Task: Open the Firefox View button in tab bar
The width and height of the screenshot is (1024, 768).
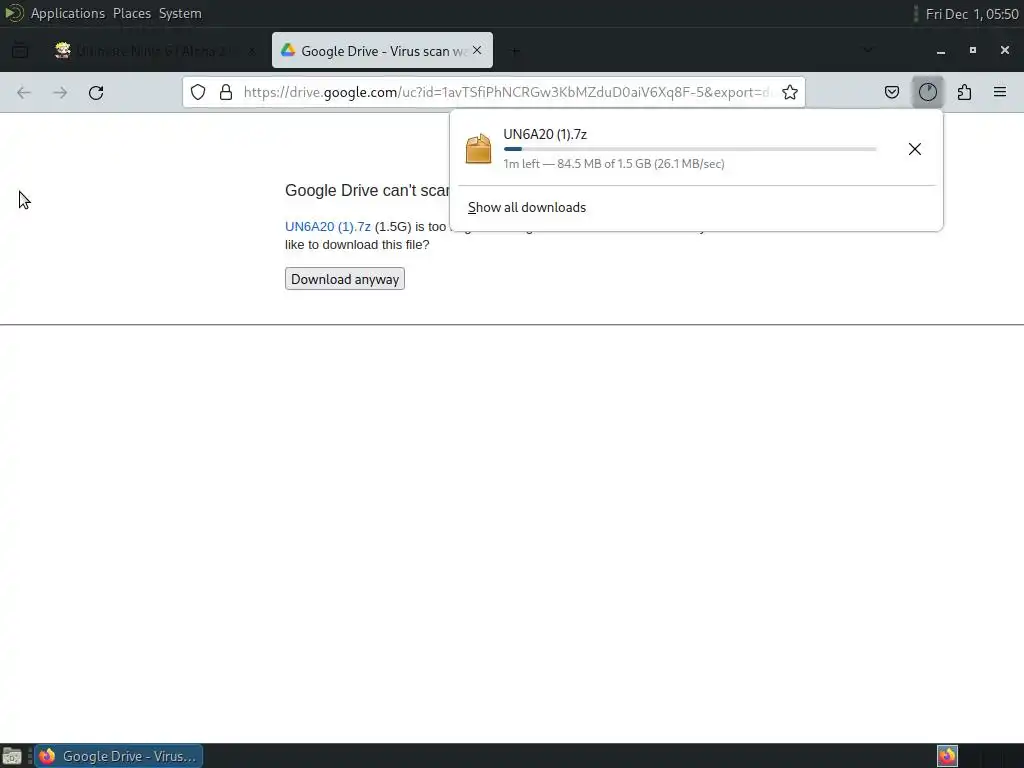Action: (x=20, y=50)
